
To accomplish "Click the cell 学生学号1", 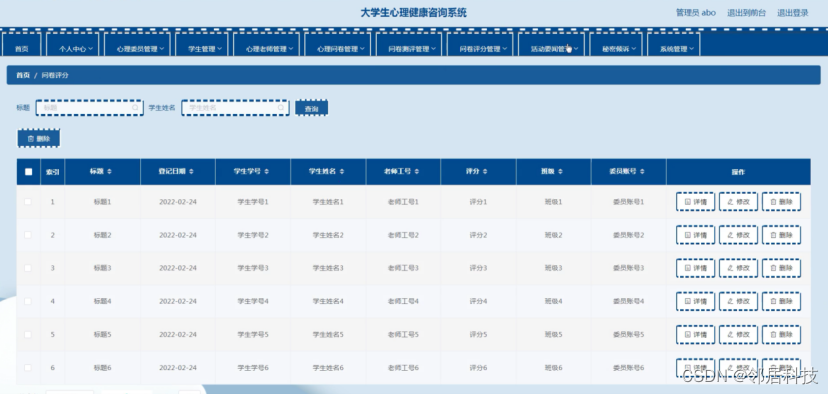I will click(x=253, y=202).
